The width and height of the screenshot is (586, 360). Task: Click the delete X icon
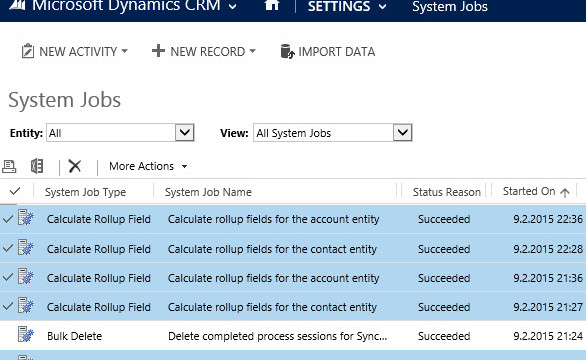click(x=75, y=166)
